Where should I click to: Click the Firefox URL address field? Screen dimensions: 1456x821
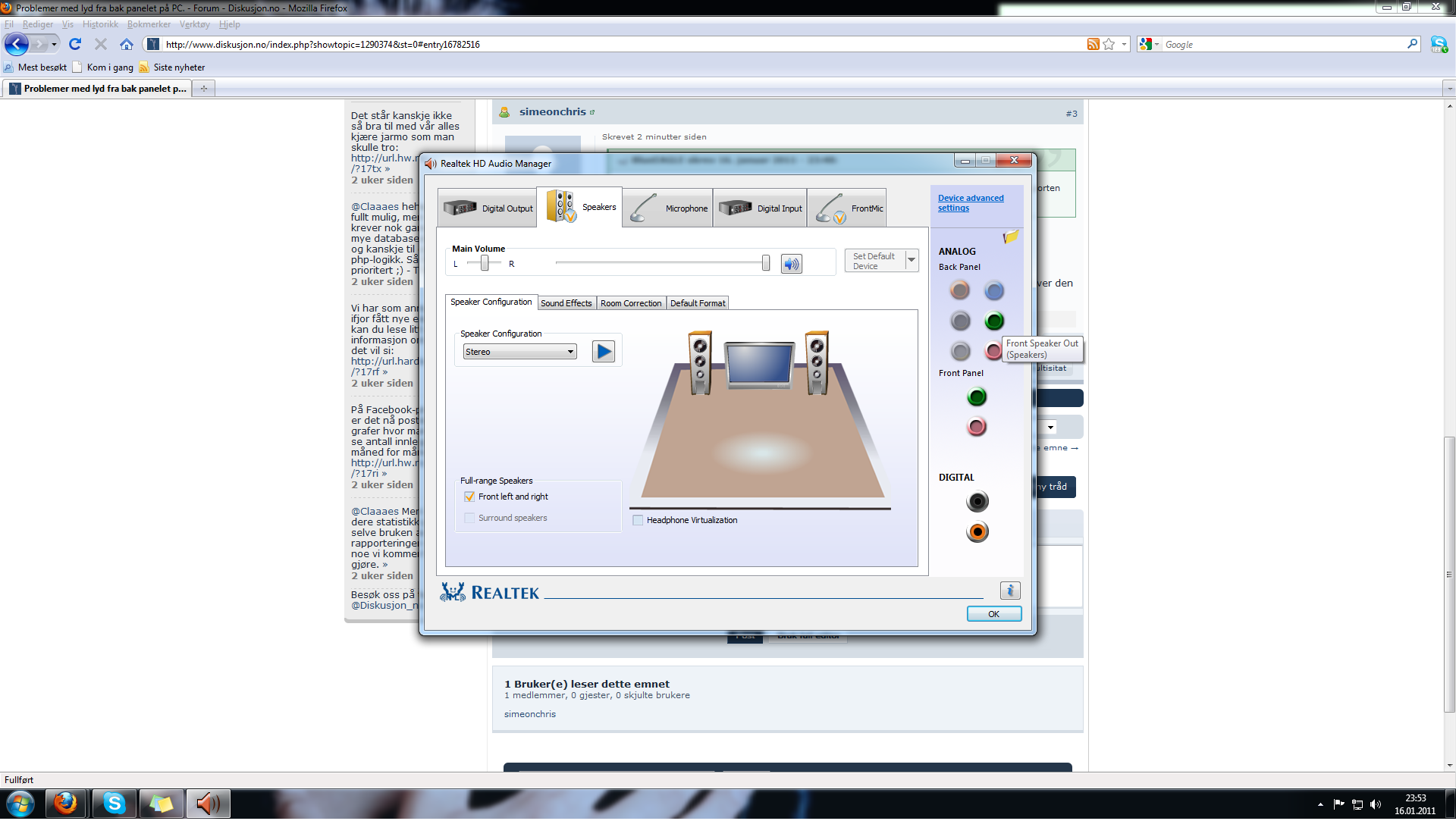(622, 44)
